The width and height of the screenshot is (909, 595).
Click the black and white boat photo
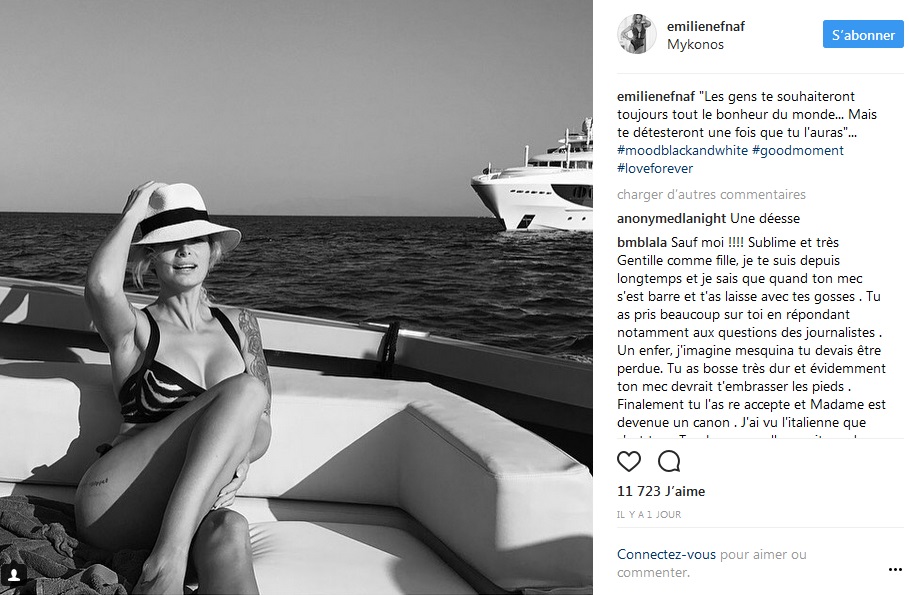point(296,298)
